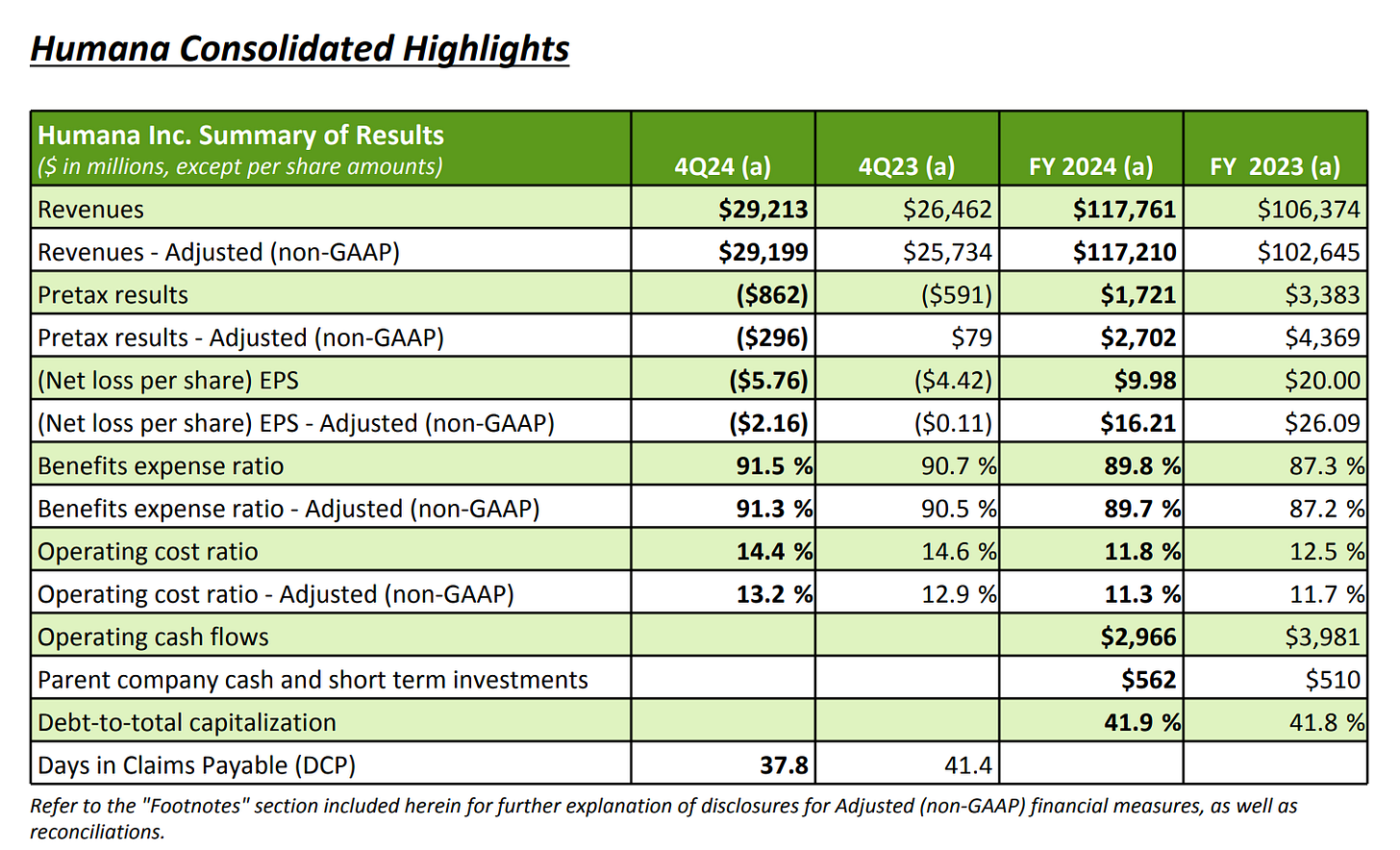
Task: Click the $3,981 operating cash flow value
Action: click(x=1323, y=637)
